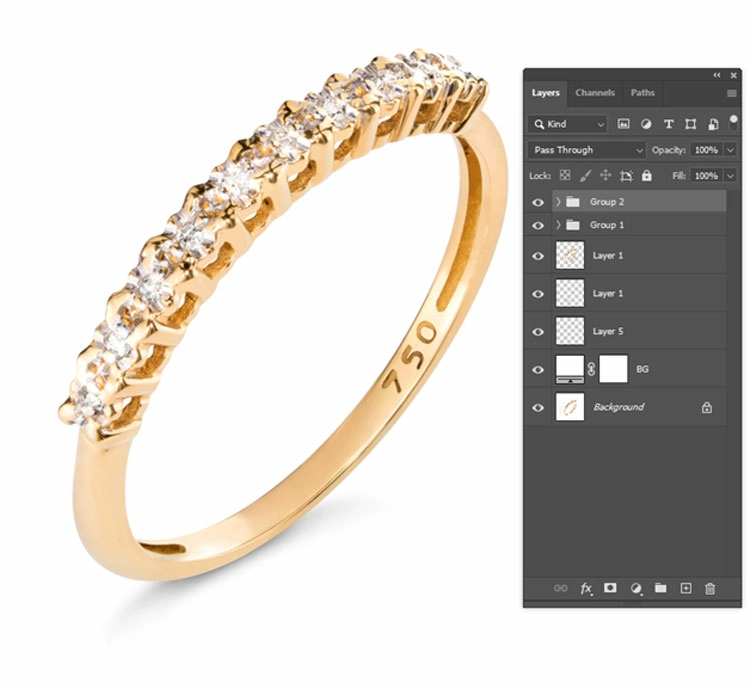Select BG layer fill thumbnail

click(570, 369)
